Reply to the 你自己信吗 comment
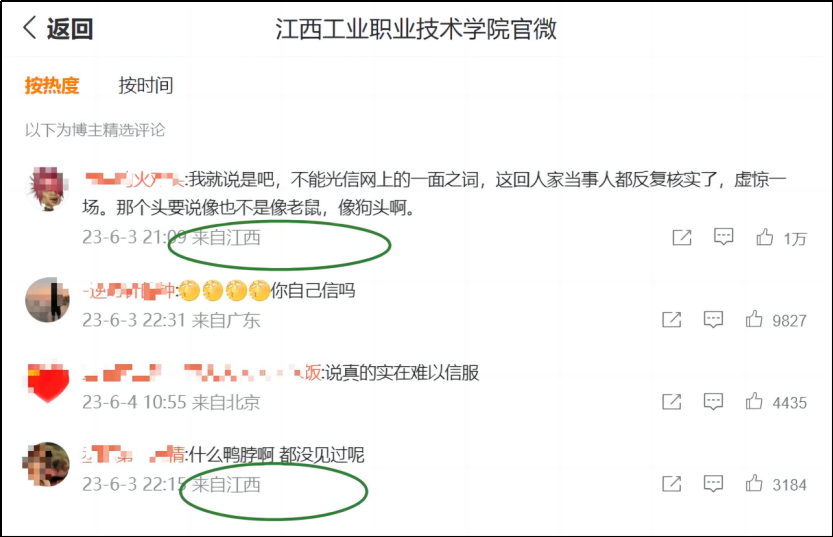Viewport: 833px width, 537px height. pos(713,319)
